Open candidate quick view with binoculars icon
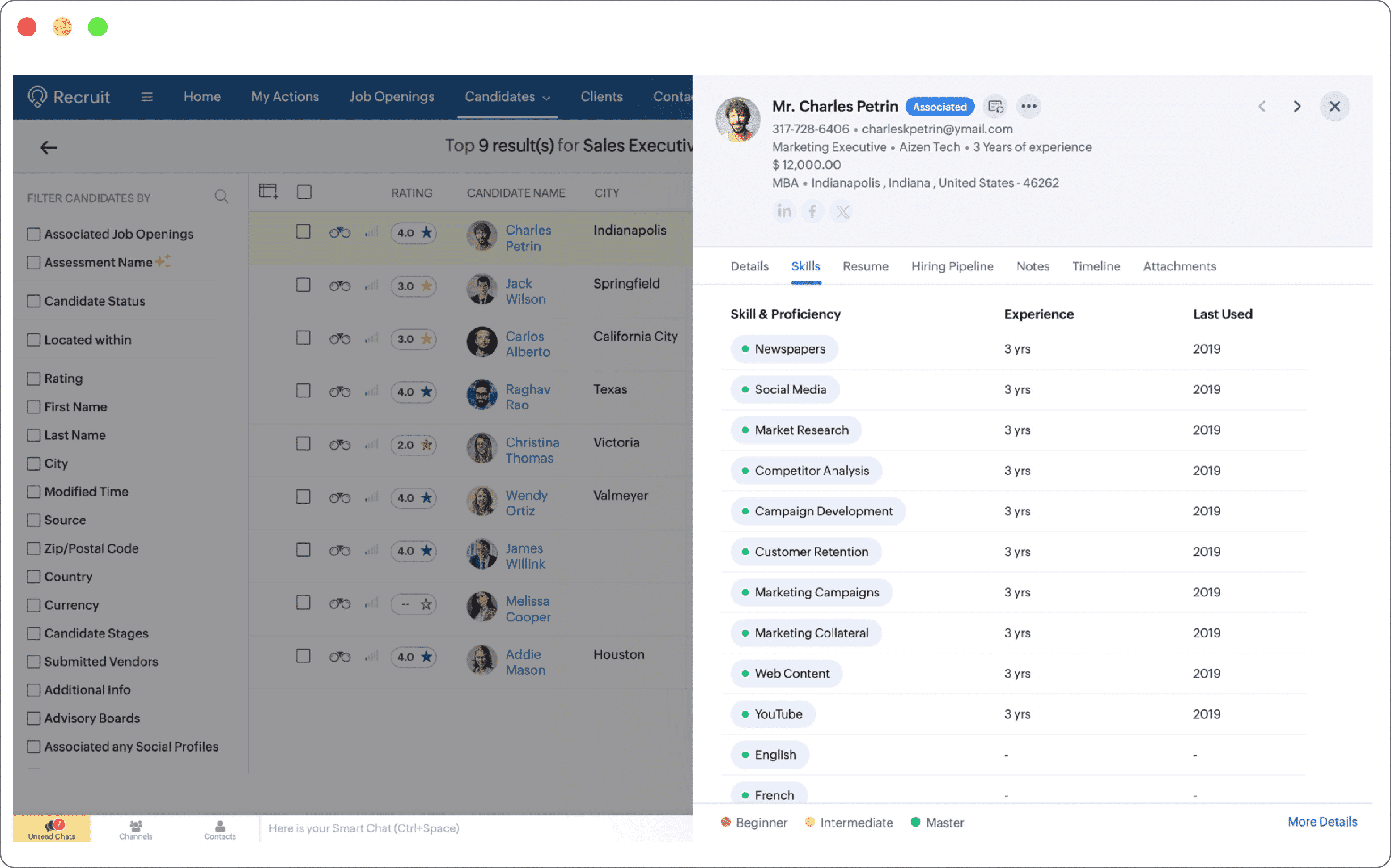This screenshot has height=868, width=1391. tap(340, 233)
